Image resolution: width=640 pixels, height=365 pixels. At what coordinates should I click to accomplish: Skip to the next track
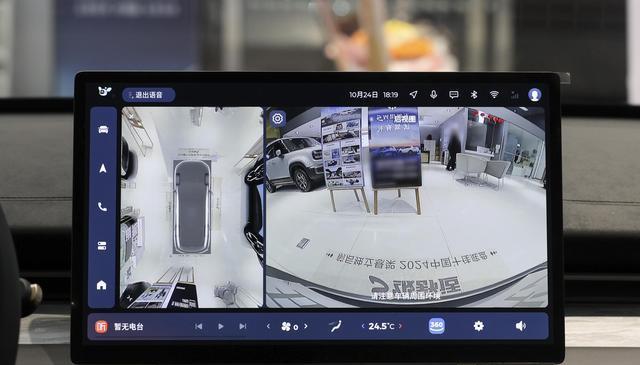point(242,326)
